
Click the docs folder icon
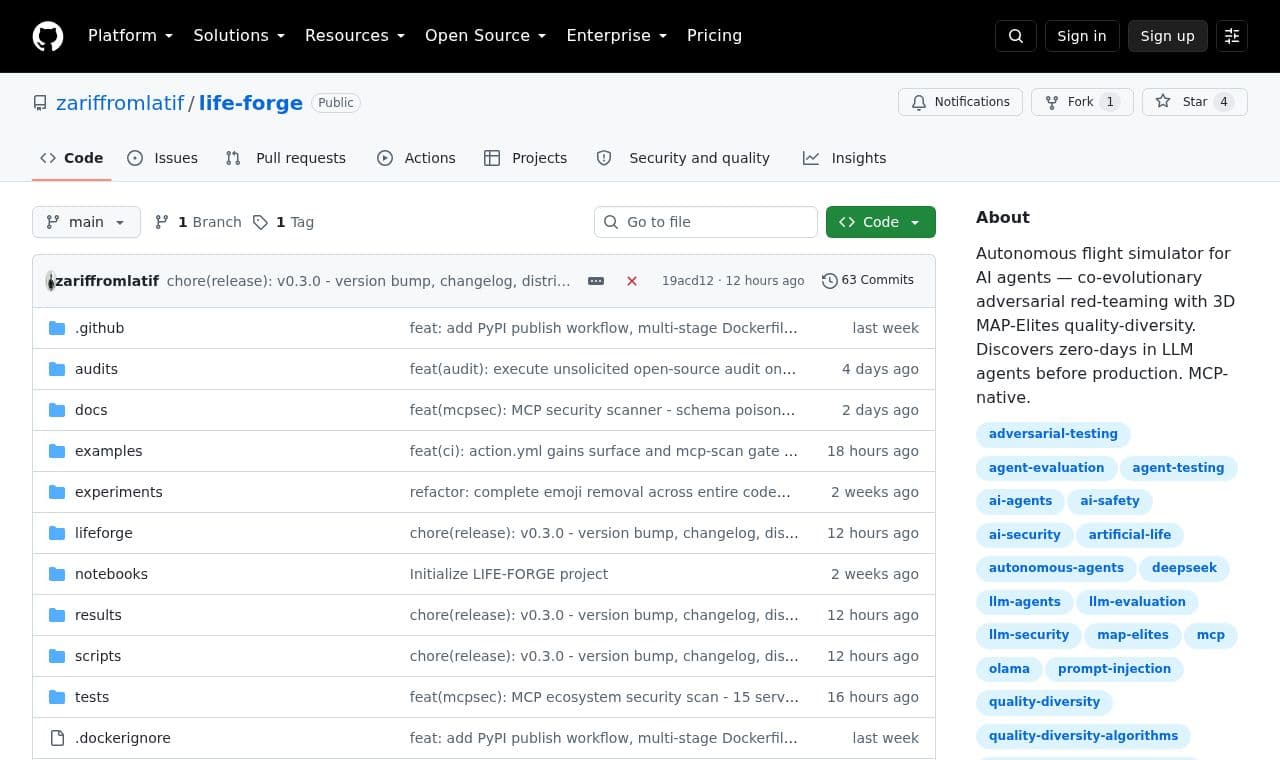pos(57,410)
